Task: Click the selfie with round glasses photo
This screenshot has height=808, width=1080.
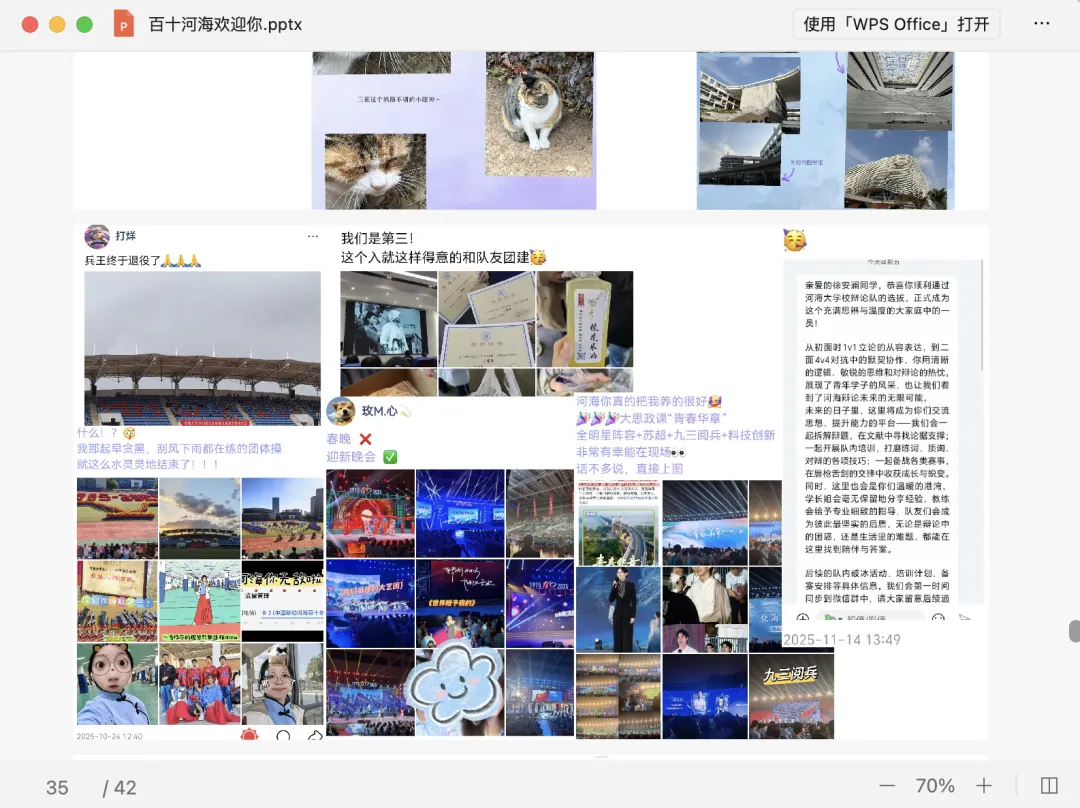Action: [x=117, y=683]
